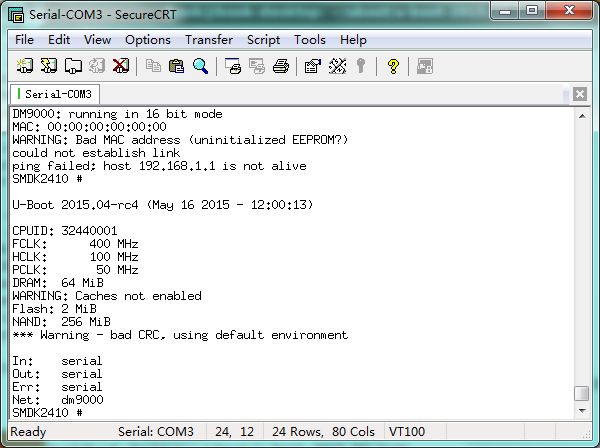This screenshot has width=600, height=448.
Task: Click the terminal scrollbar down arrow
Action: [582, 411]
